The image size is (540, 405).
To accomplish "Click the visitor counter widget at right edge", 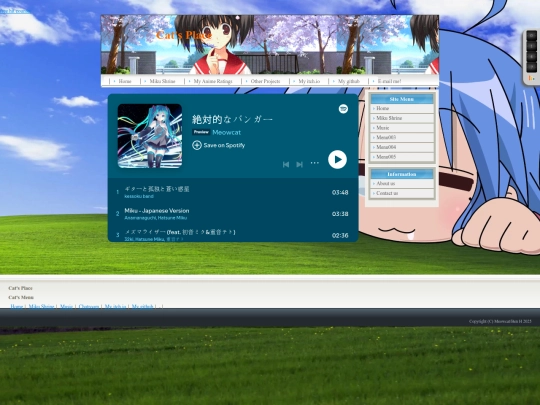I will 531,57.
